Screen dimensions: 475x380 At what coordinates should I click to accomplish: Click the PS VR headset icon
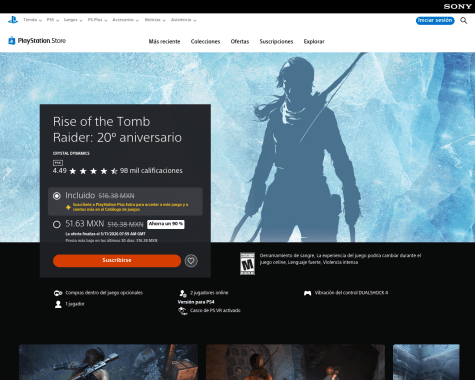click(x=182, y=311)
